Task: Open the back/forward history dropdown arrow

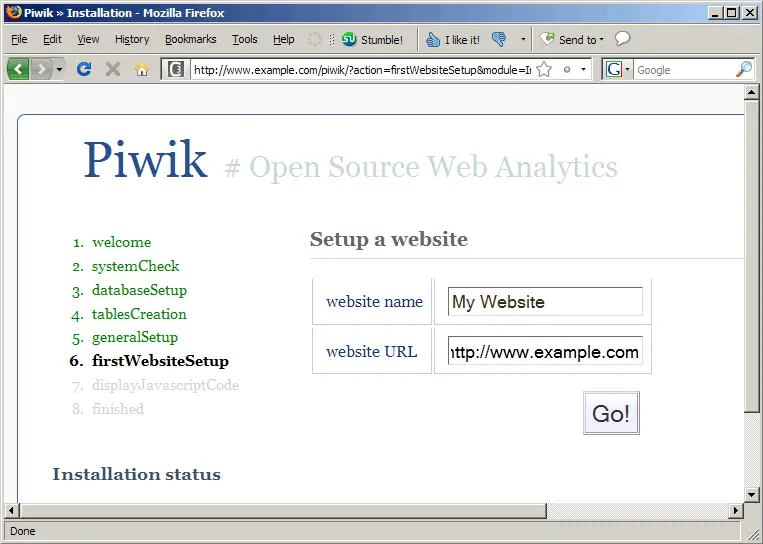Action: [x=59, y=70]
